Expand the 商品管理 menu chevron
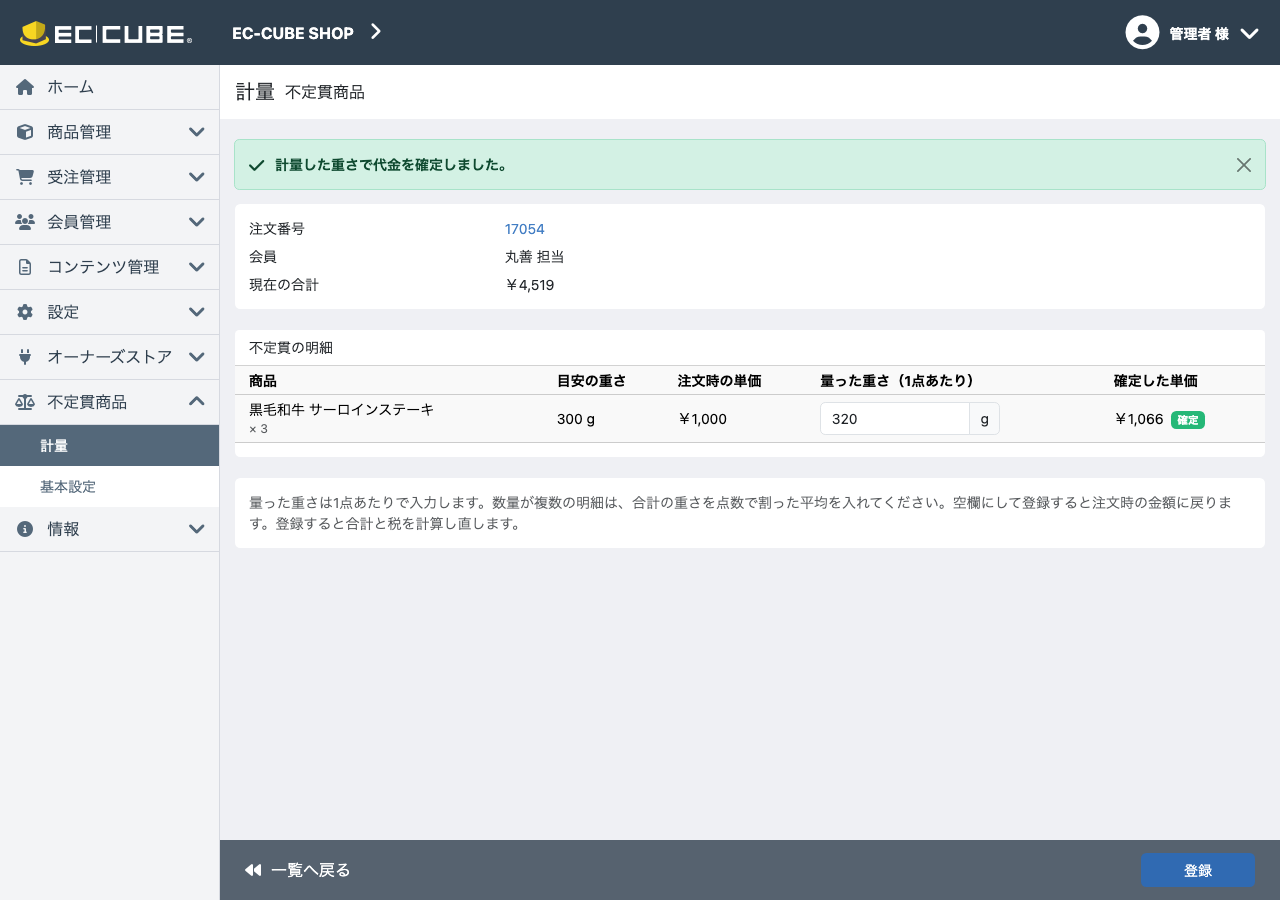This screenshot has width=1280, height=900. coord(197,132)
